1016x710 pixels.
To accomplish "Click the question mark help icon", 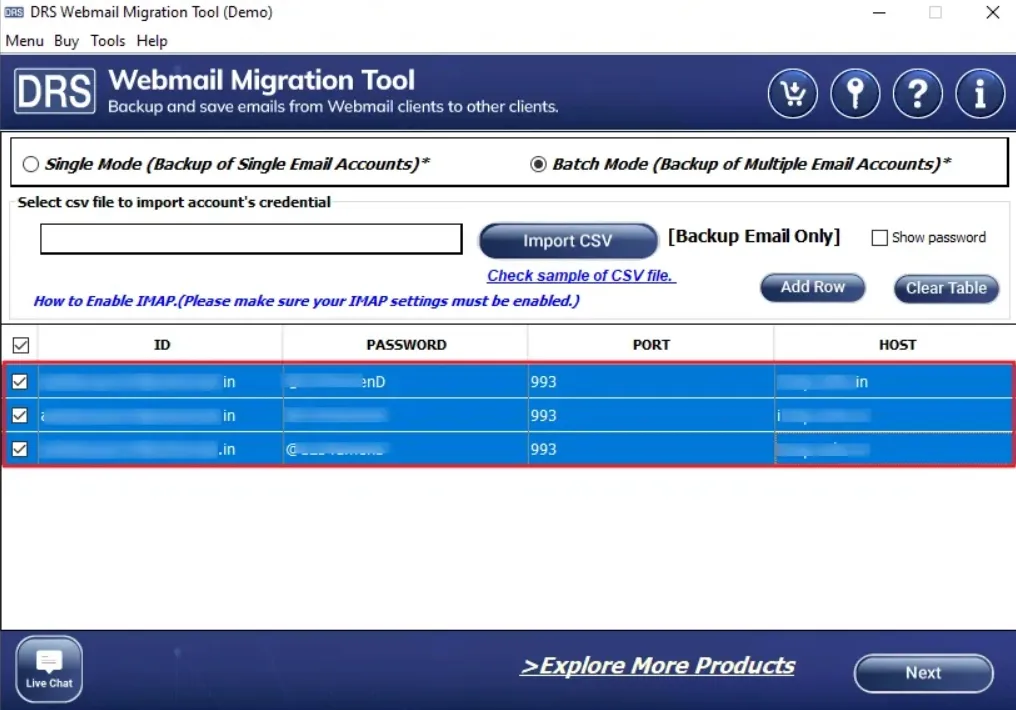I will 917,94.
